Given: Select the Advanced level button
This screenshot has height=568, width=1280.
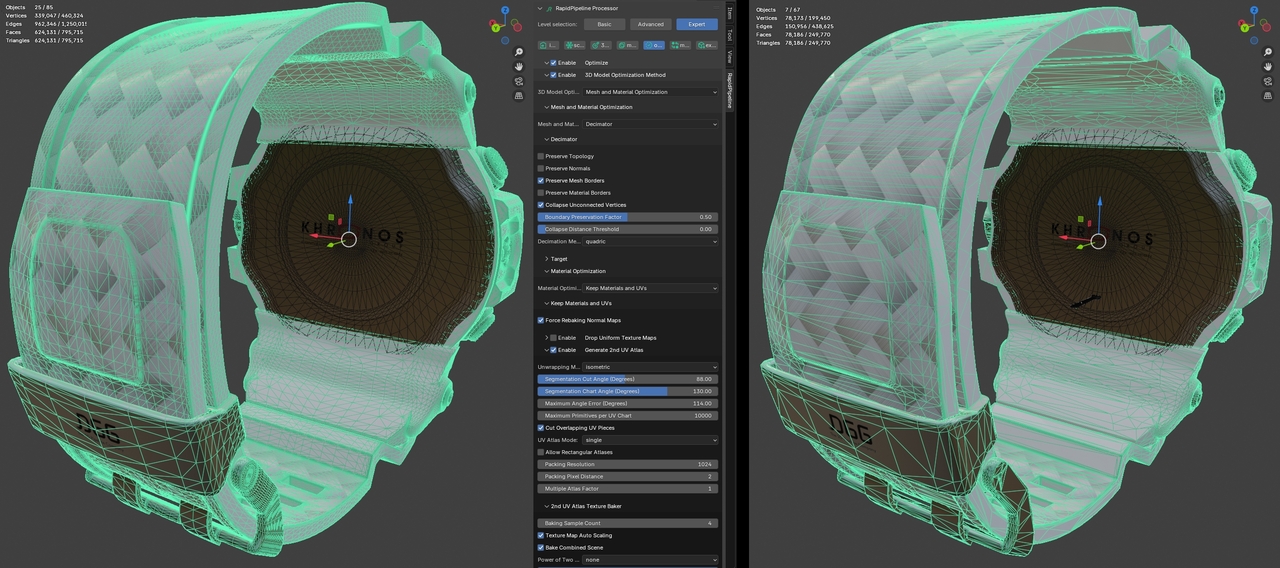Looking at the screenshot, I should (x=650, y=24).
